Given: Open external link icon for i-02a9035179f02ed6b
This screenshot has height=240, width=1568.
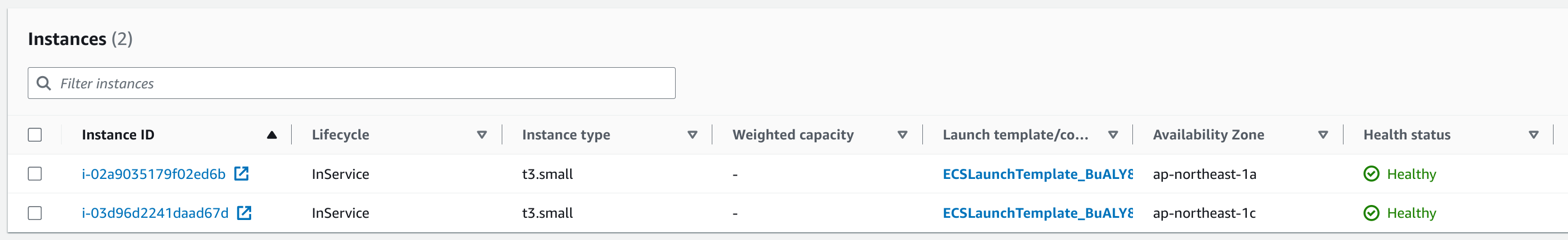Looking at the screenshot, I should click(242, 173).
